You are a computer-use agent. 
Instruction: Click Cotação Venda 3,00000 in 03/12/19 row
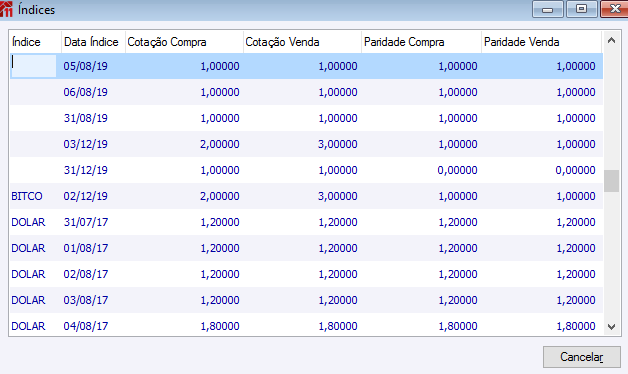coord(338,144)
